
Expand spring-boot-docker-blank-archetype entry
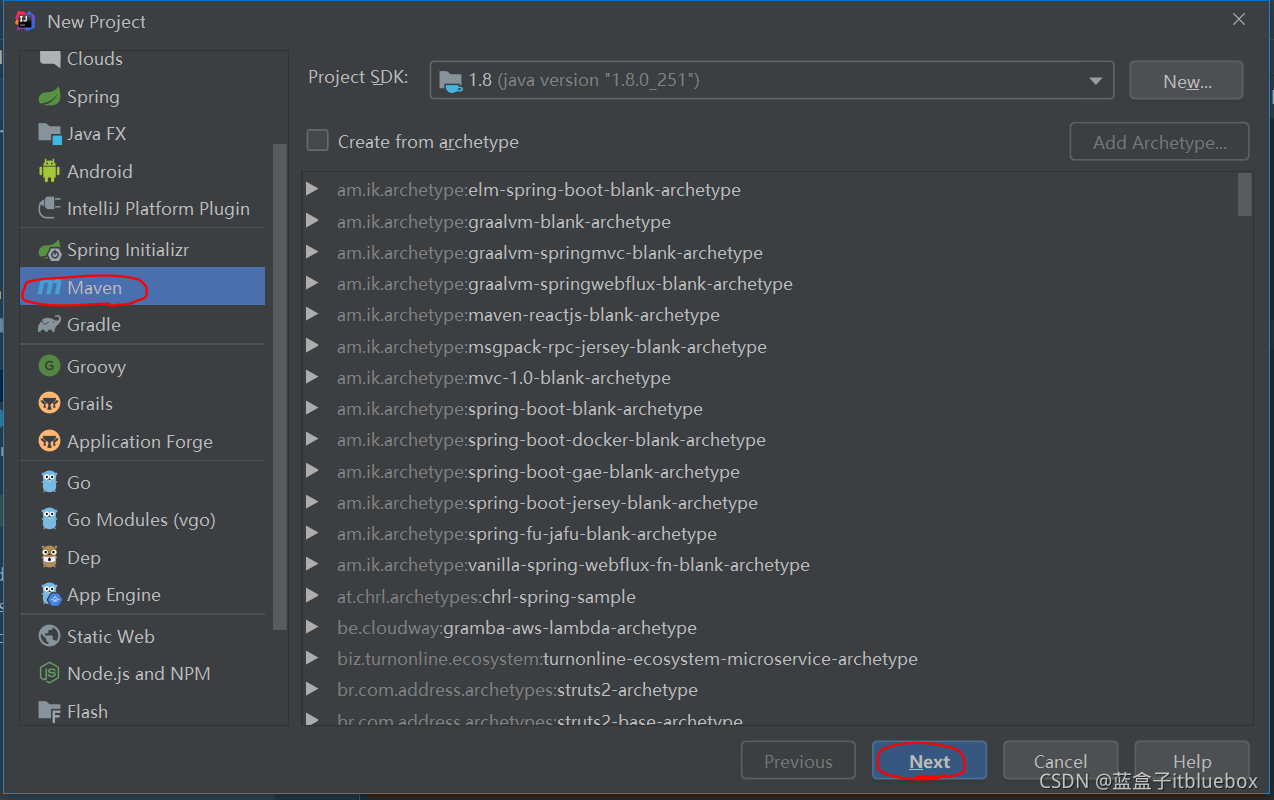pyautogui.click(x=312, y=439)
